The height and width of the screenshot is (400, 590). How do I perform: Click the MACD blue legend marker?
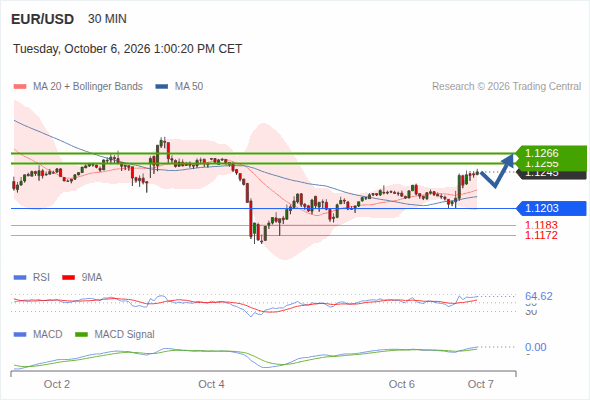[x=20, y=335]
